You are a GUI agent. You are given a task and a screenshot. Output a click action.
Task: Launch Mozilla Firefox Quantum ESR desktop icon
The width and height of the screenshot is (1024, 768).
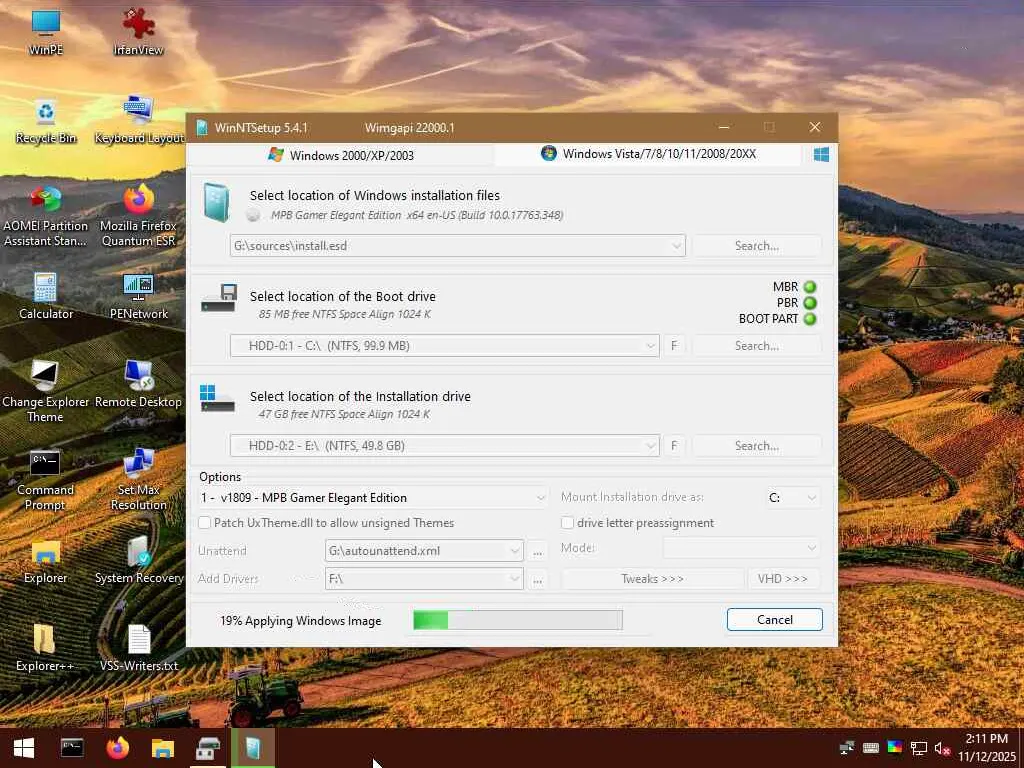(138, 217)
